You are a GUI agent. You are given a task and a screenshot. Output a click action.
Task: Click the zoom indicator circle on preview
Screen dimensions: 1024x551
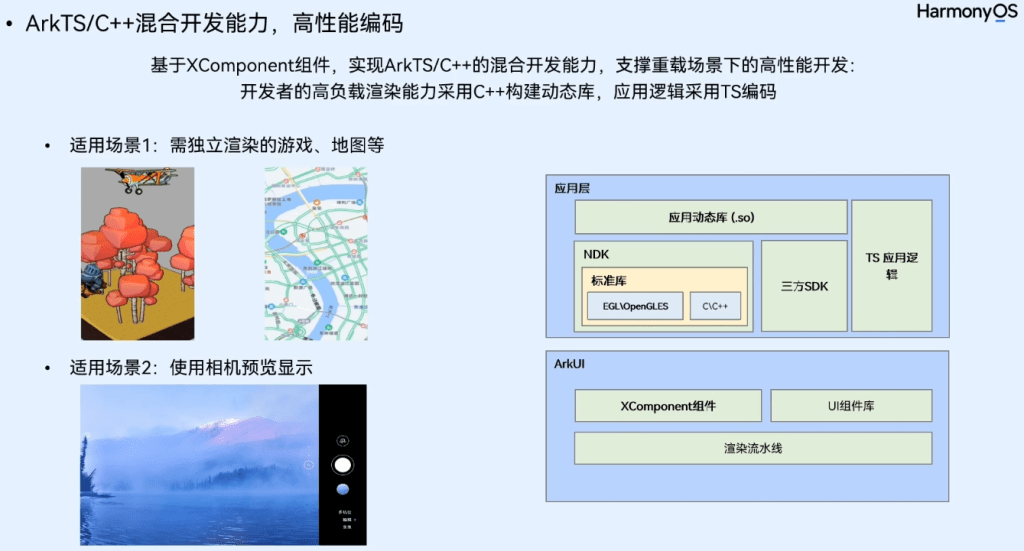pos(309,465)
